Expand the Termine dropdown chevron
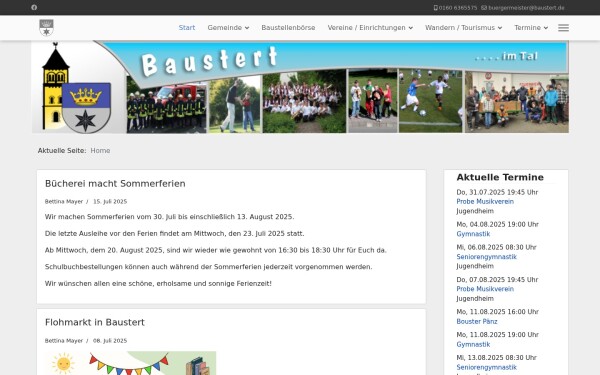600x375 pixels. coord(546,28)
